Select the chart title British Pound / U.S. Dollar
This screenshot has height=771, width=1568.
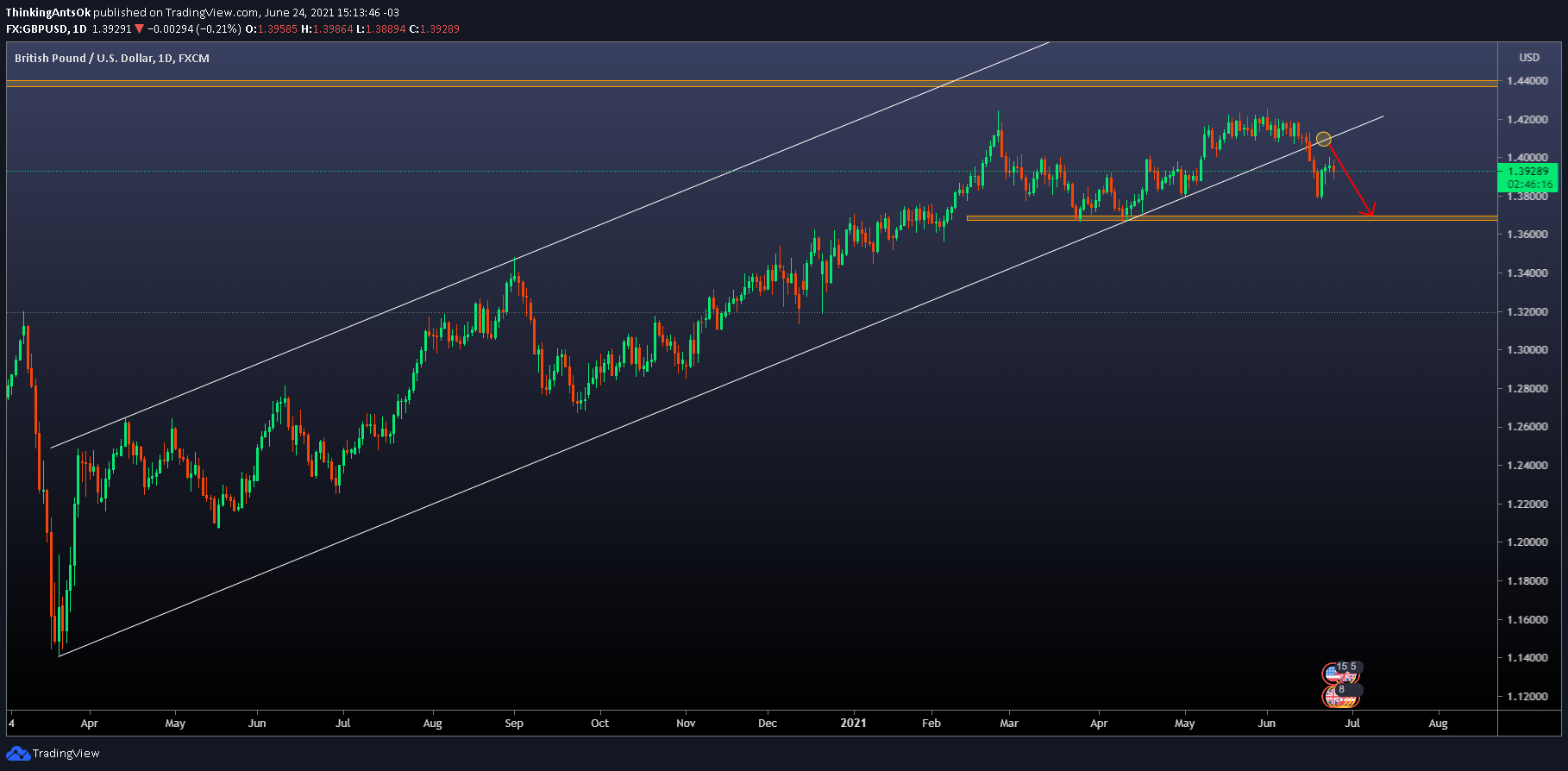pos(84,59)
